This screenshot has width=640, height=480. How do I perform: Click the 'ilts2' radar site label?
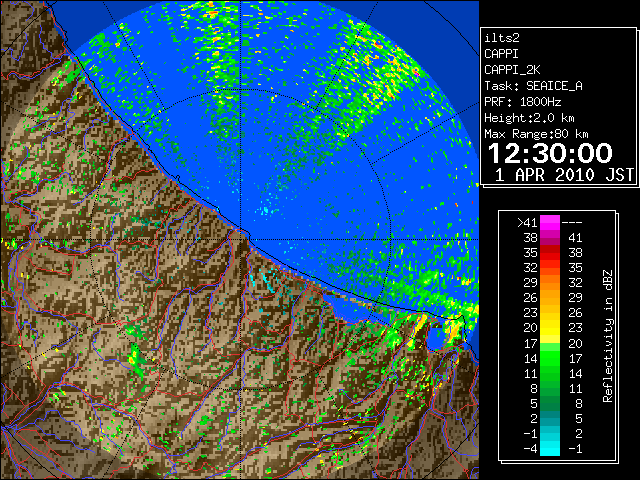(502, 38)
